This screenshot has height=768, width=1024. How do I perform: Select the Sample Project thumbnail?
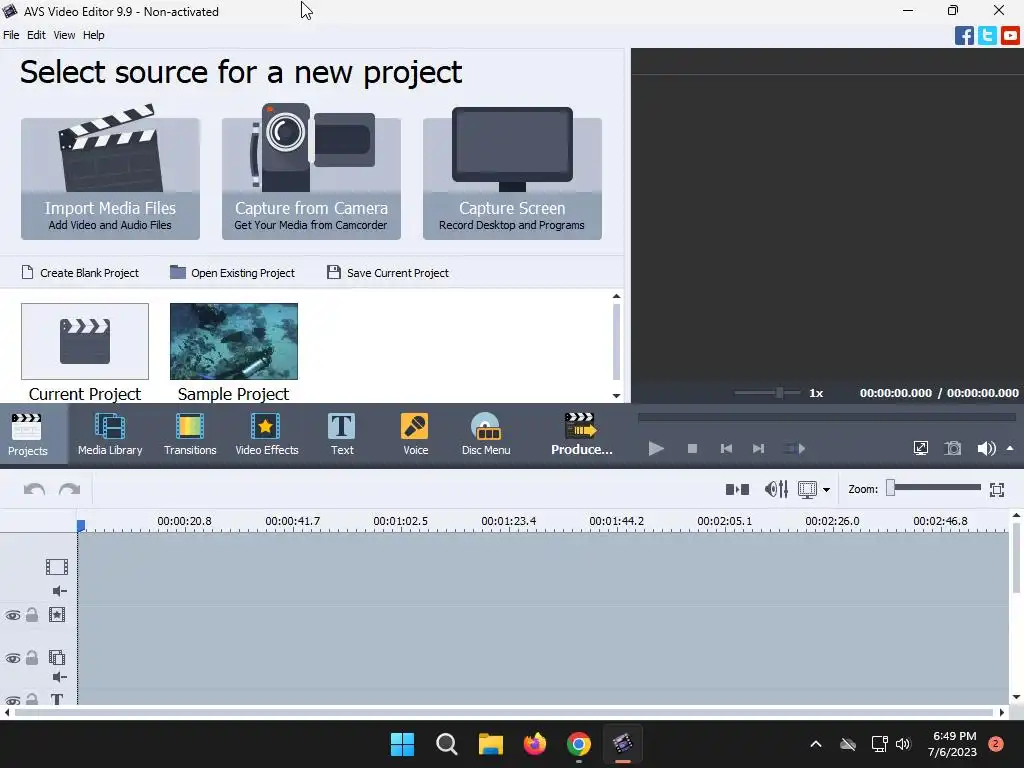click(234, 341)
